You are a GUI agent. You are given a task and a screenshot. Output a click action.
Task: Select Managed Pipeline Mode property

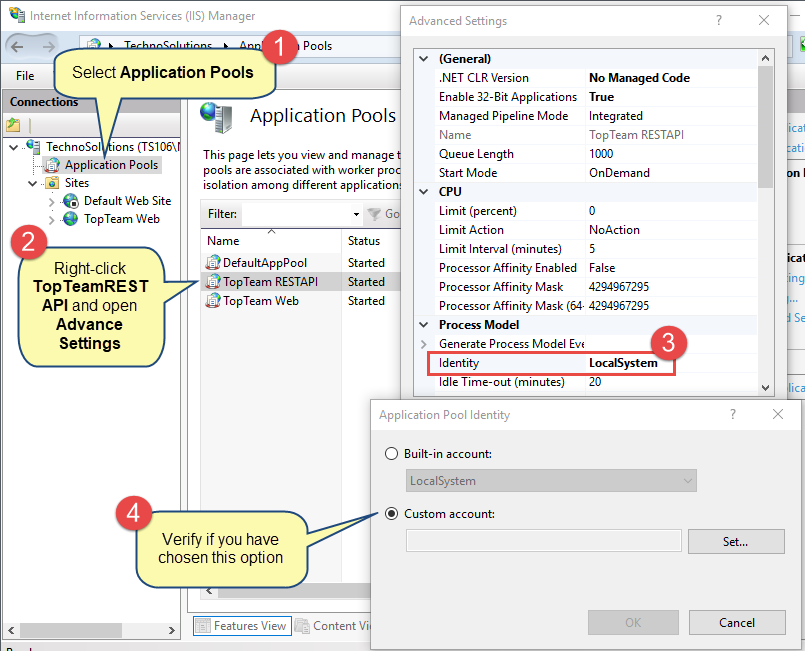coord(595,116)
